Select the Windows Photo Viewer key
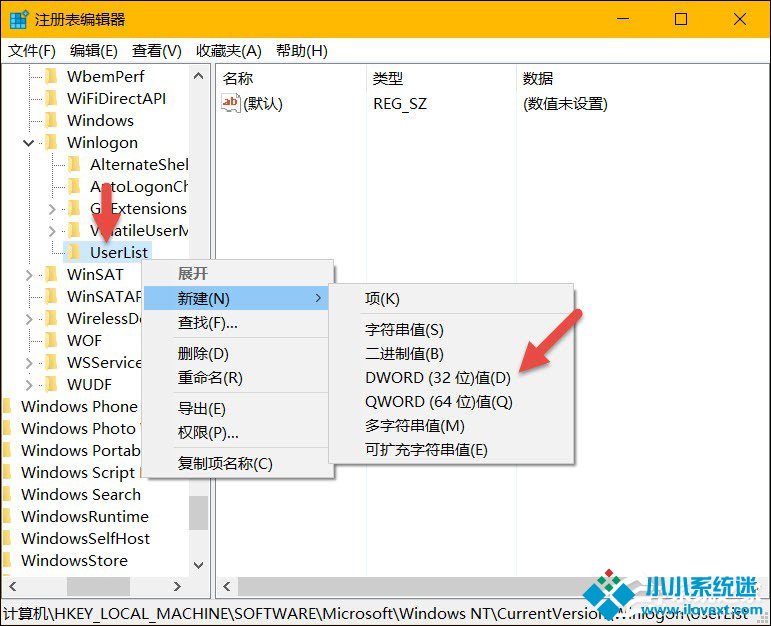Viewport: 771px width, 626px height. 81,428
